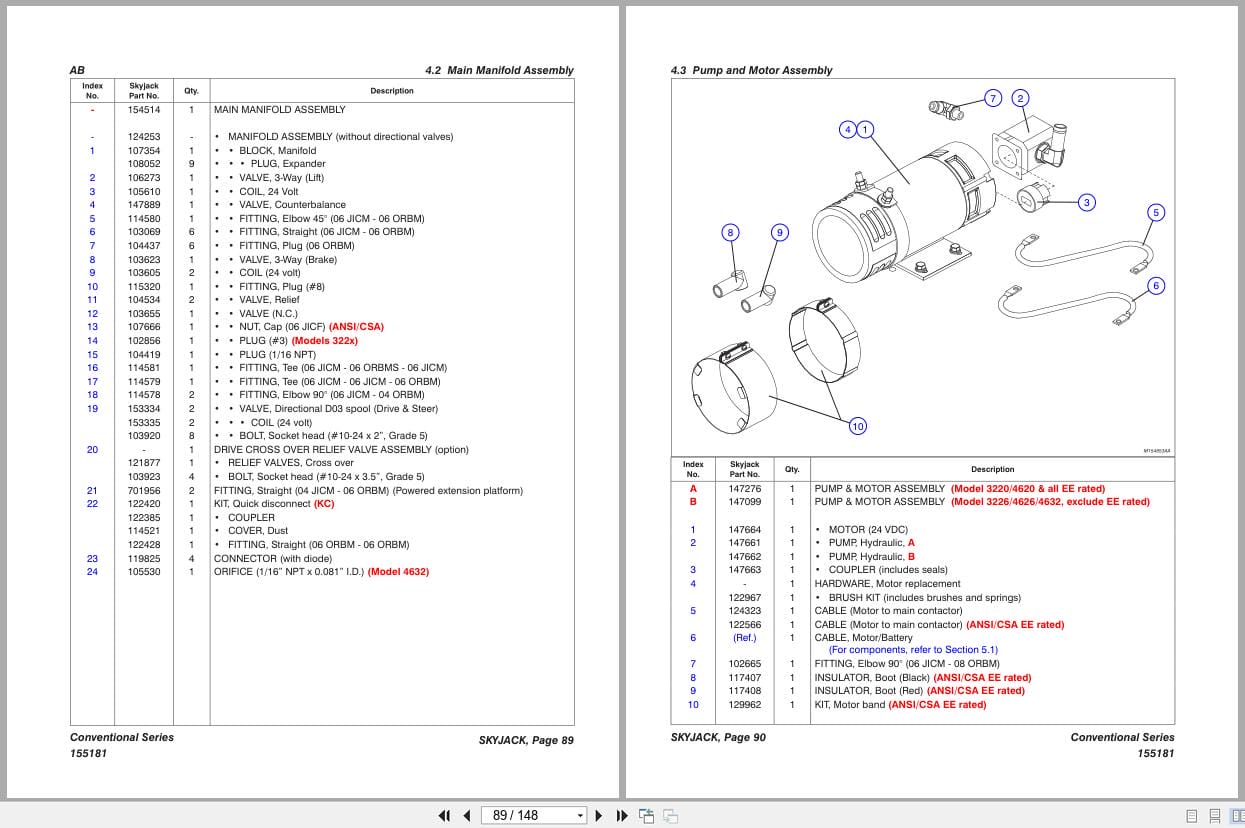Click callout 3 in pump diagram
Image resolution: width=1245 pixels, height=828 pixels.
pos(1086,202)
